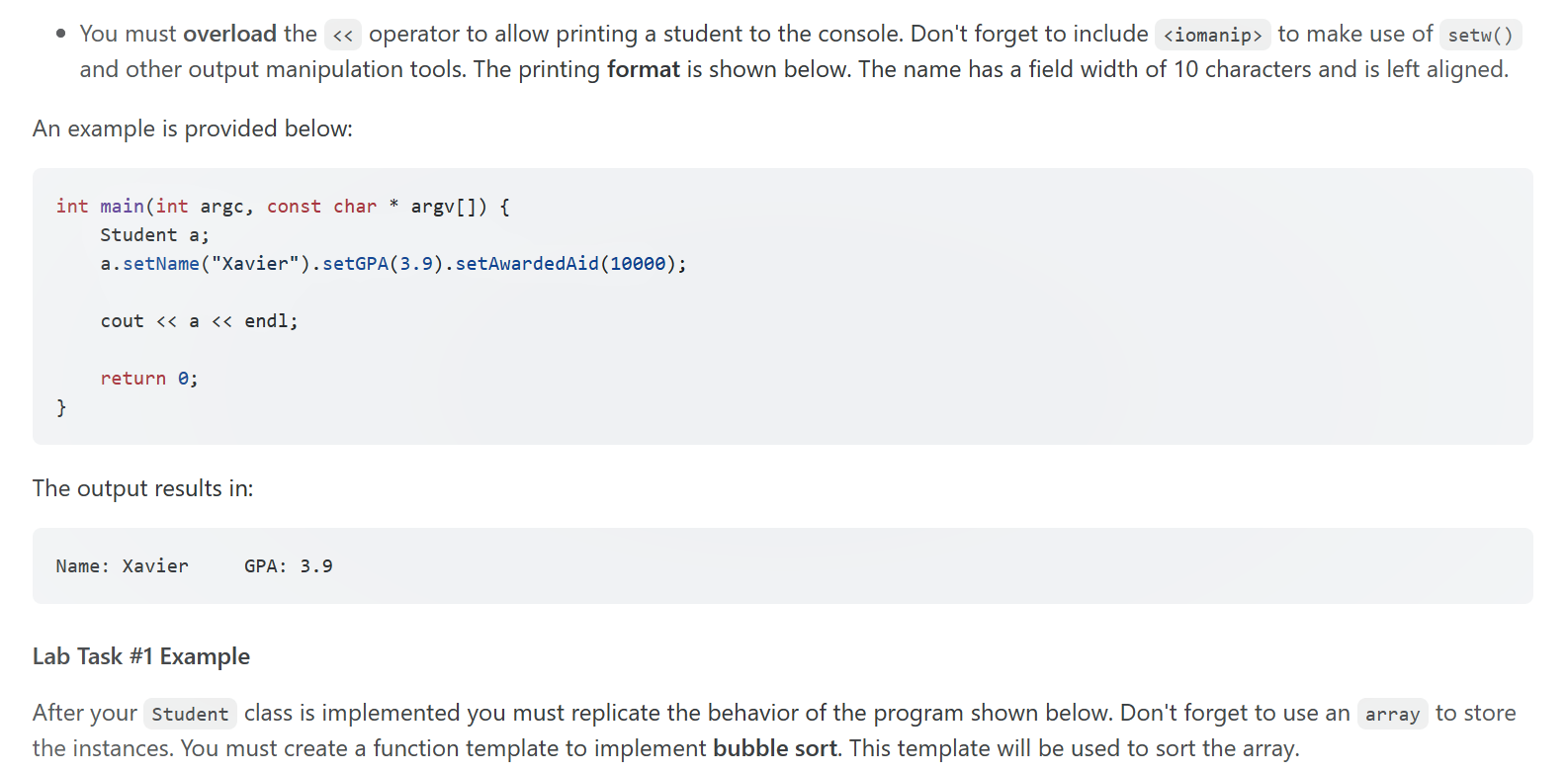The image size is (1568, 773).
Task: Click the setGPA(3.9) method call
Action: 383,264
